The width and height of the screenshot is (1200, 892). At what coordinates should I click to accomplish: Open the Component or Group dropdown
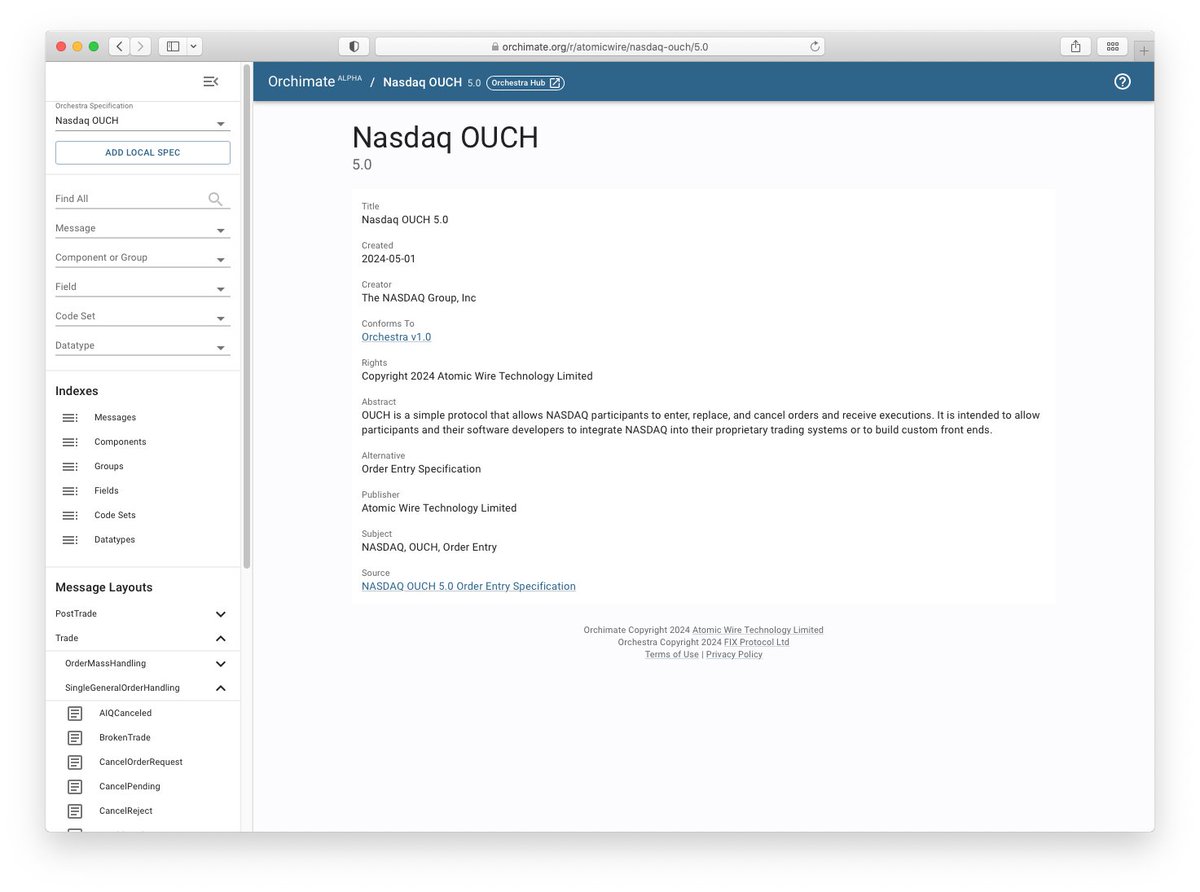pos(142,258)
